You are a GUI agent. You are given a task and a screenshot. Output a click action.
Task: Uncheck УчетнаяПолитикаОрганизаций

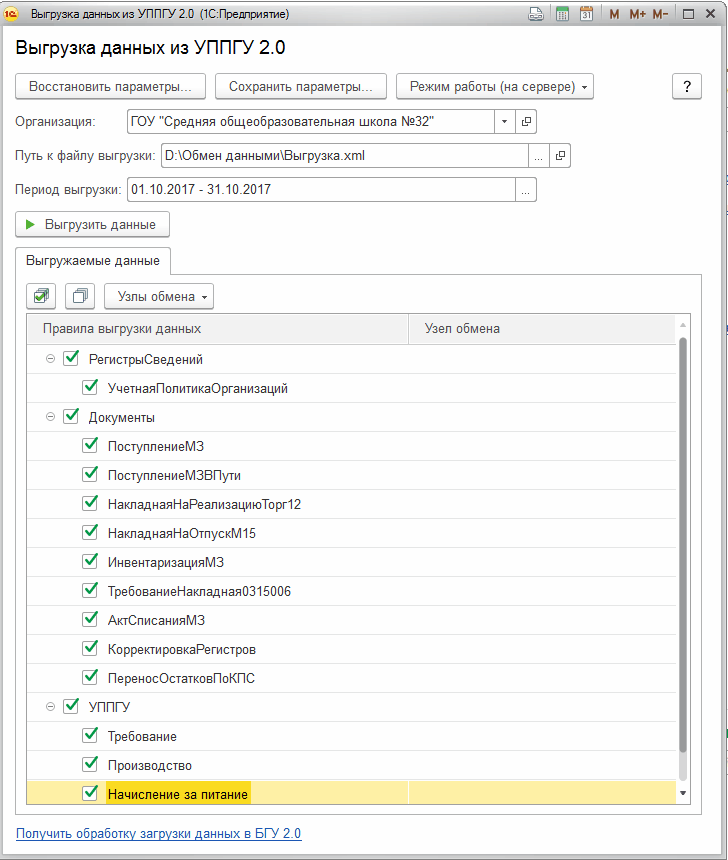click(90, 388)
